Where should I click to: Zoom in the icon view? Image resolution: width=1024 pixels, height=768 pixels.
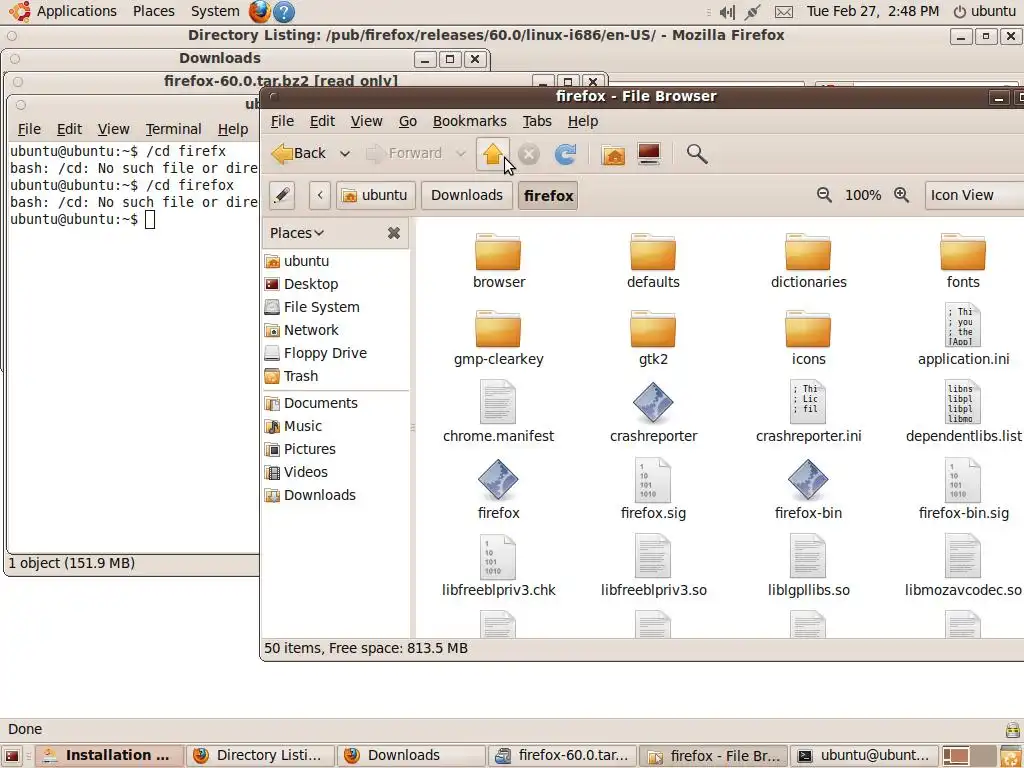tap(902, 195)
